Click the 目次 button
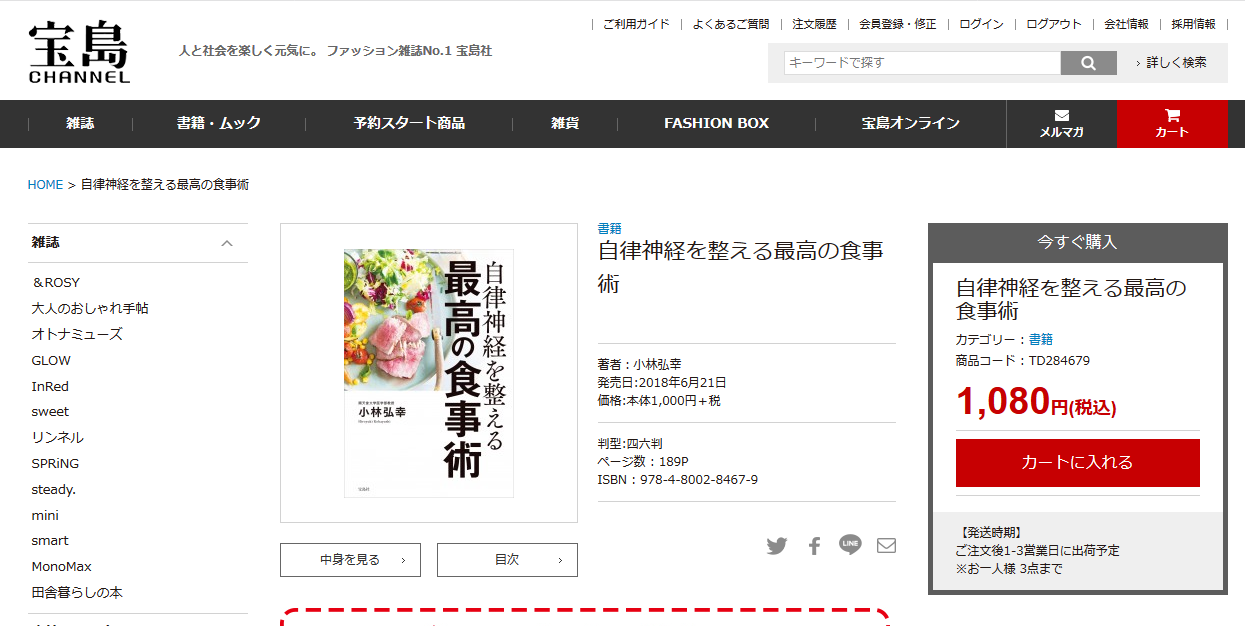 click(x=507, y=560)
